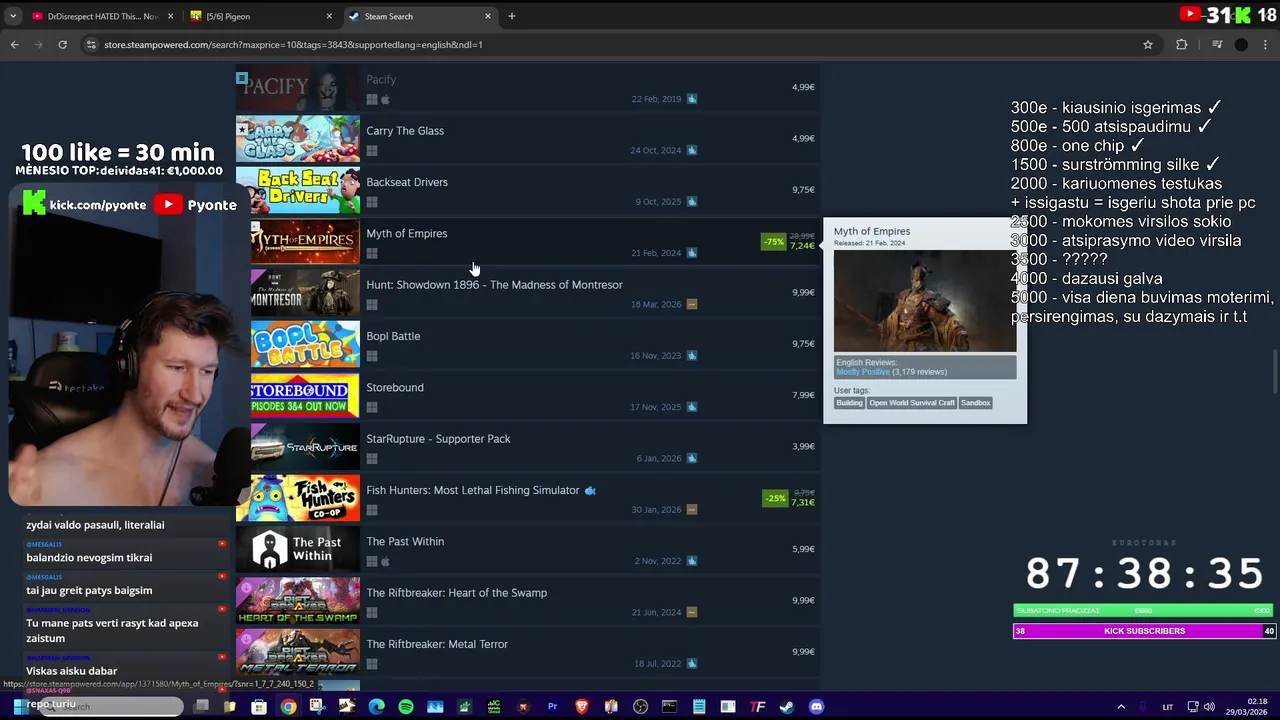
Task: Open Microsoft Store from taskbar
Action: tap(259, 707)
